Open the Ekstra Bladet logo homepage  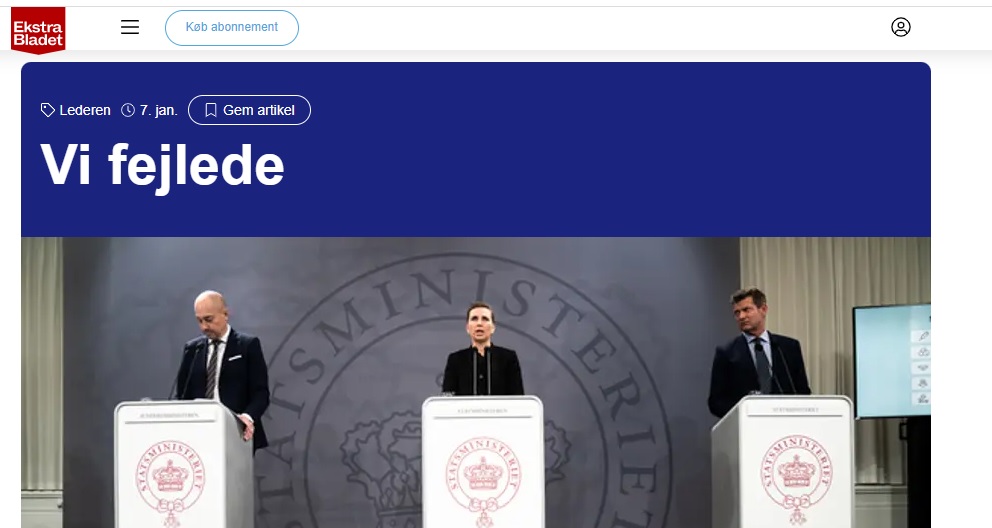pyautogui.click(x=38, y=30)
